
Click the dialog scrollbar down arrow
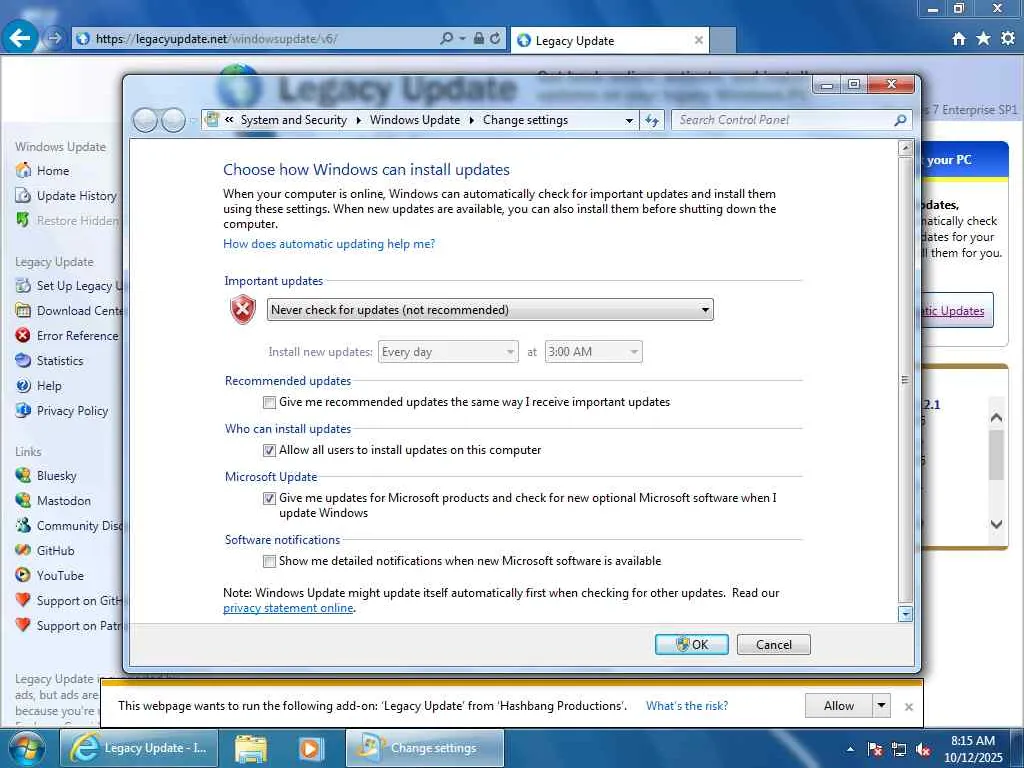pyautogui.click(x=905, y=614)
